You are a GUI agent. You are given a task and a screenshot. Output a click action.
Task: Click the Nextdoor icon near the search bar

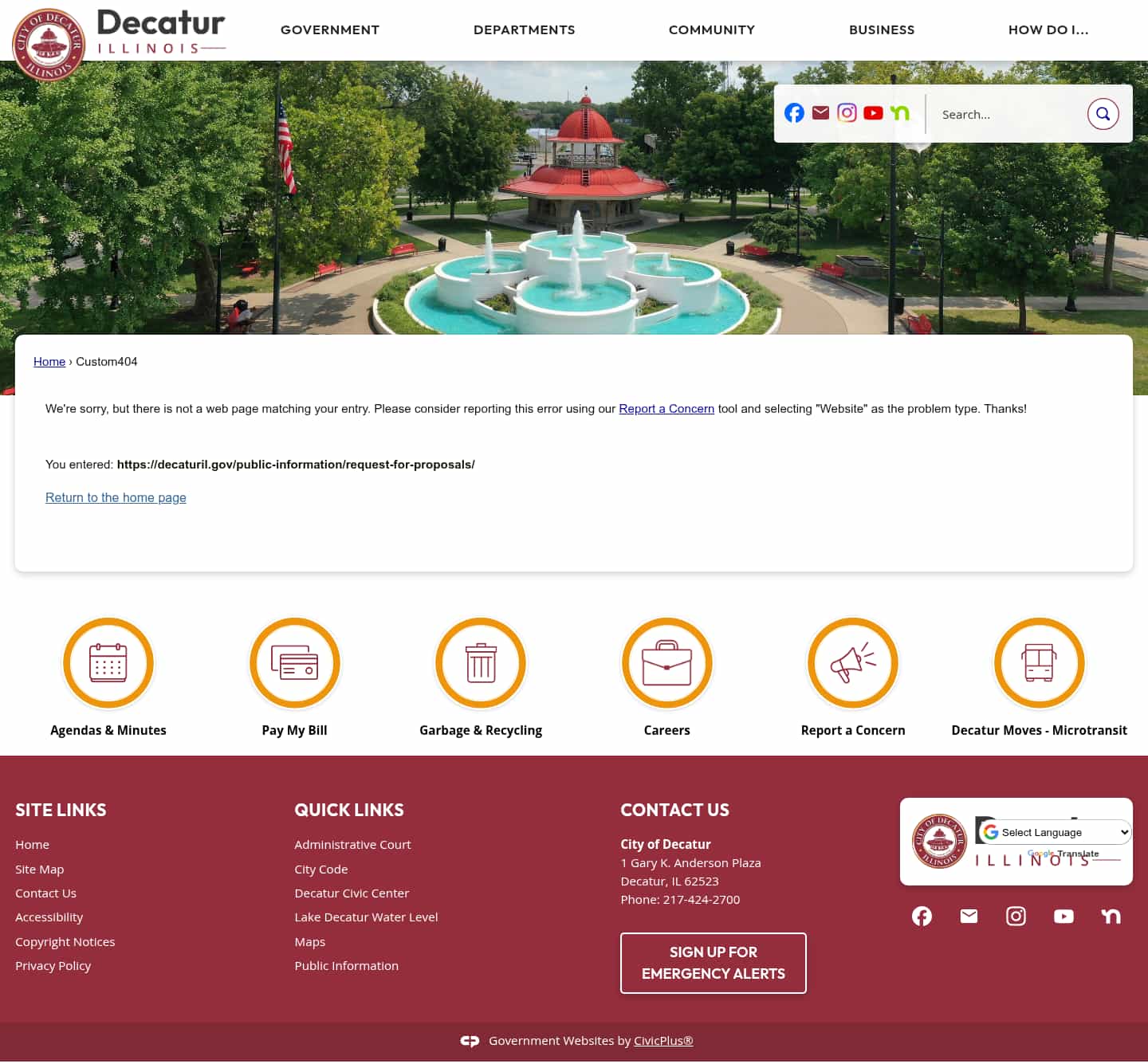[899, 113]
